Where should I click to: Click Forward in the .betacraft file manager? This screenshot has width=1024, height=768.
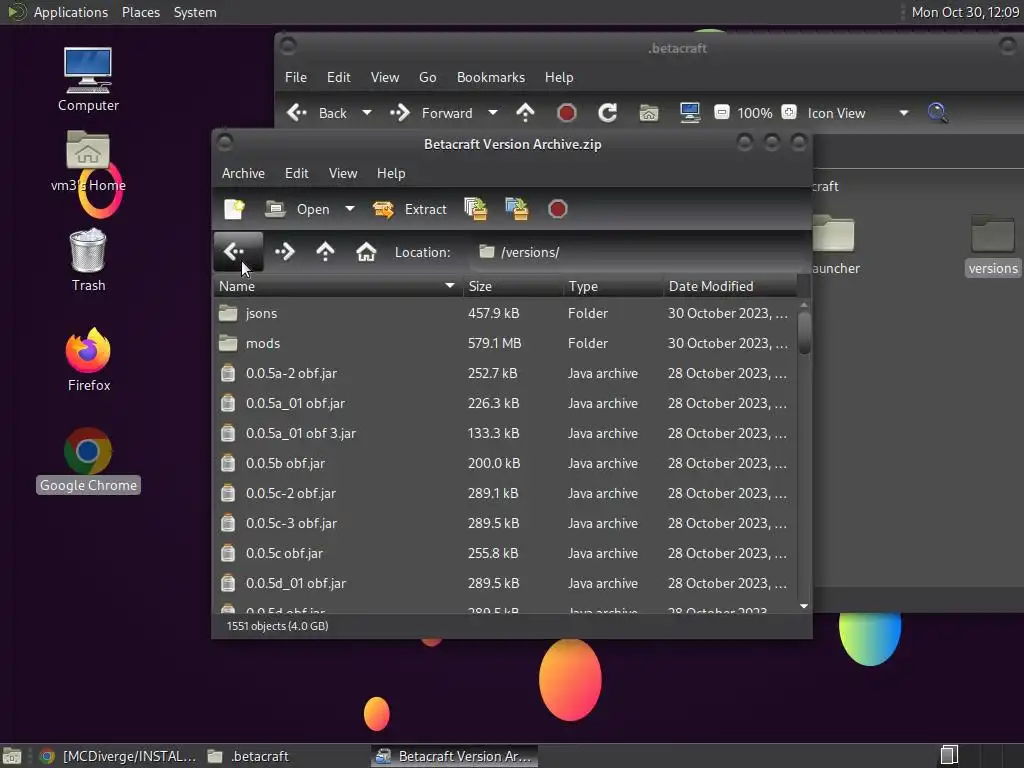coord(431,113)
